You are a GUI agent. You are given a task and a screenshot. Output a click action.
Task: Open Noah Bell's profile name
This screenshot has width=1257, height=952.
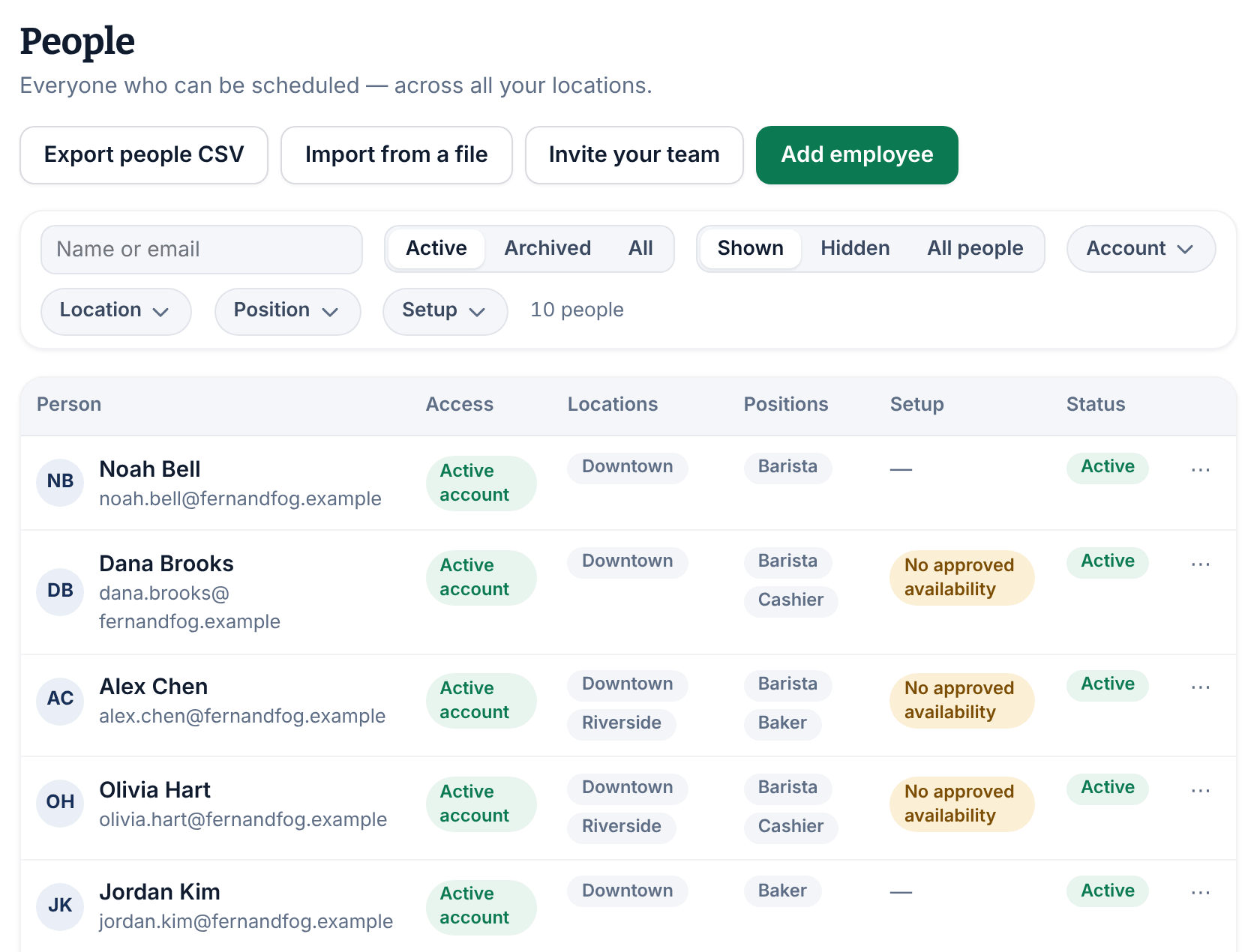(150, 469)
